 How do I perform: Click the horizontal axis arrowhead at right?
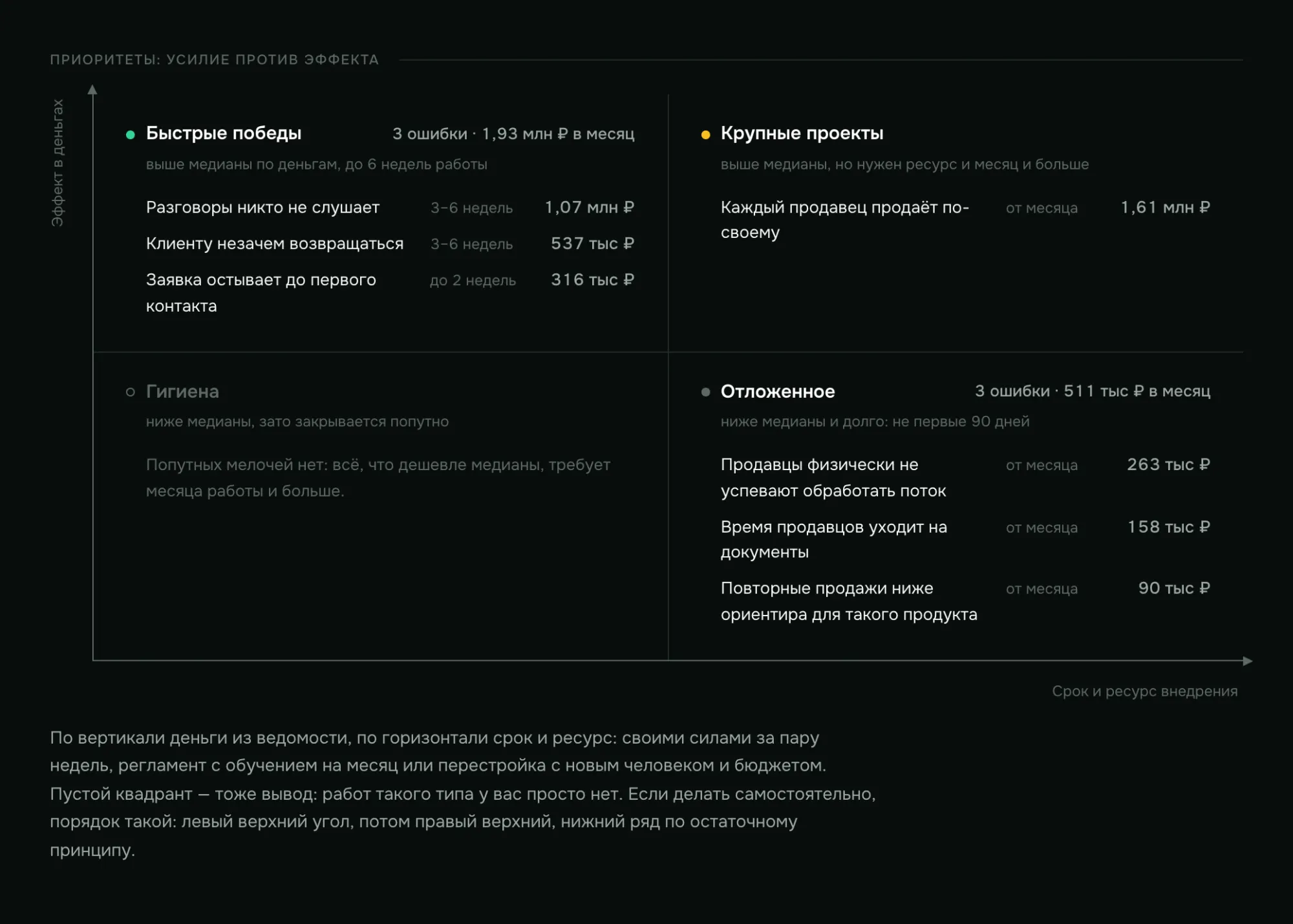[1248, 661]
